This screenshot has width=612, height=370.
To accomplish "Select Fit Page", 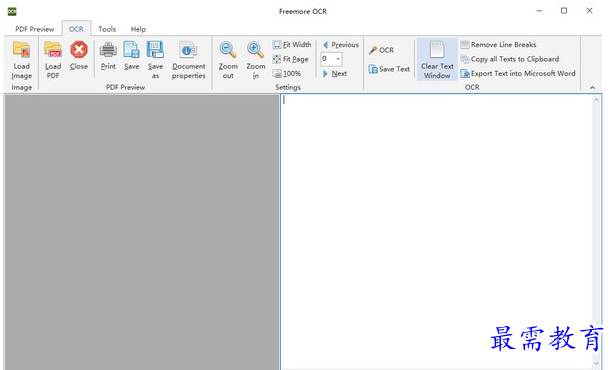I will point(291,59).
